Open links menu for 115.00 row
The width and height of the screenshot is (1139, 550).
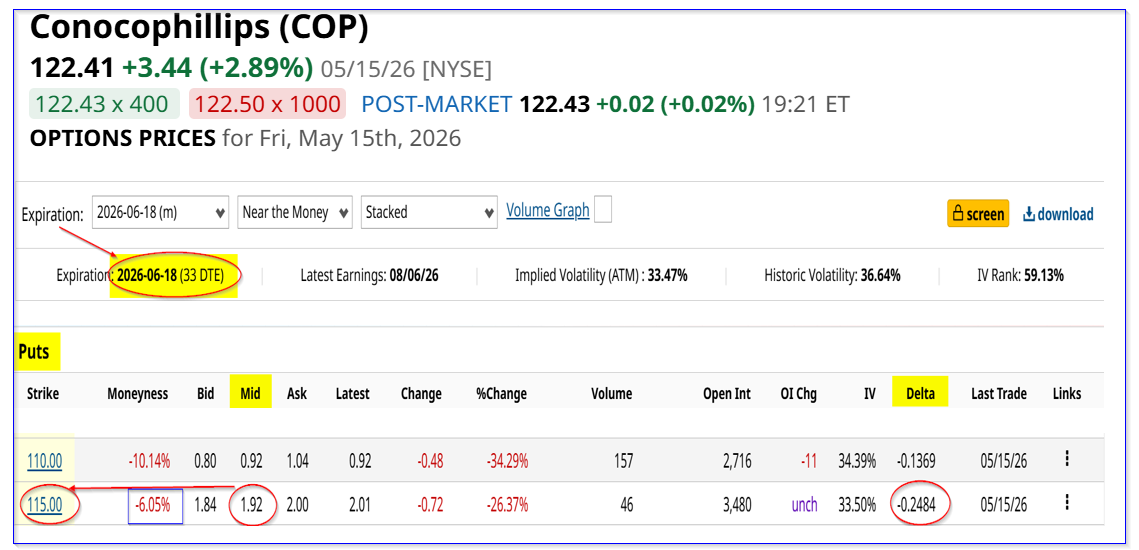[x=1066, y=503]
